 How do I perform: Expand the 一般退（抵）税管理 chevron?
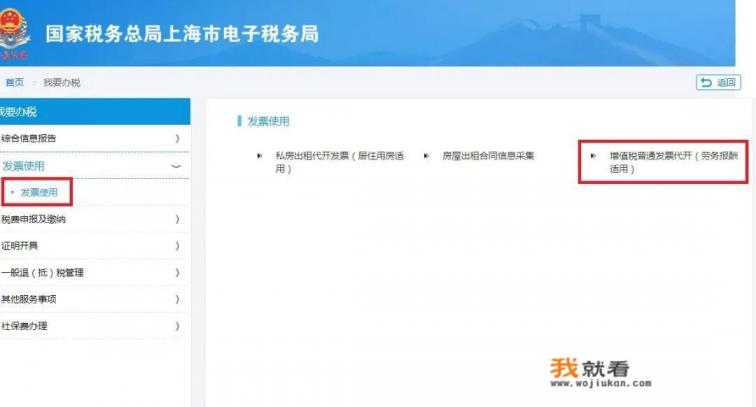(177, 273)
